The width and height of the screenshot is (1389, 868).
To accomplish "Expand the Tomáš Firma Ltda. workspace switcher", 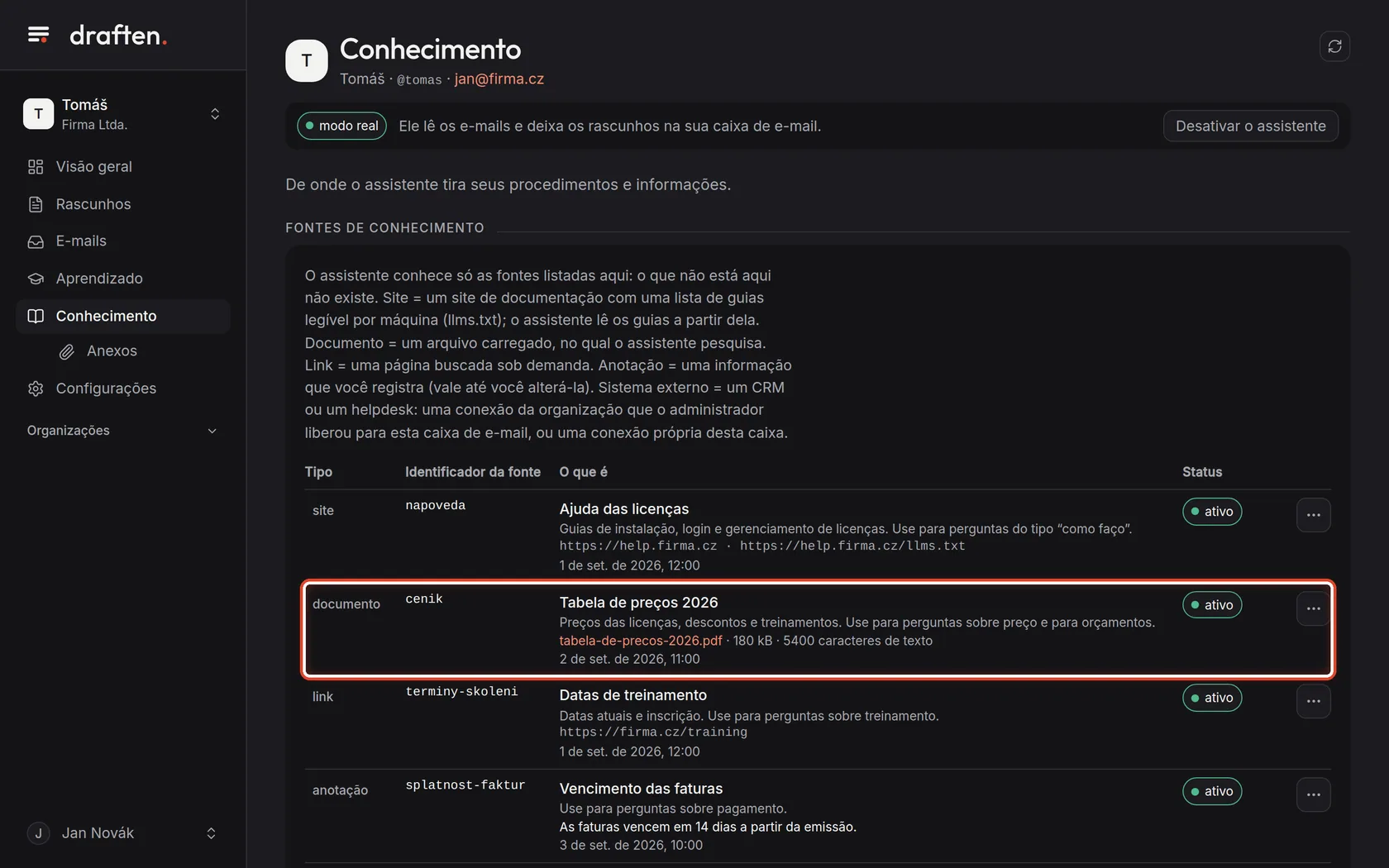I will (122, 114).
